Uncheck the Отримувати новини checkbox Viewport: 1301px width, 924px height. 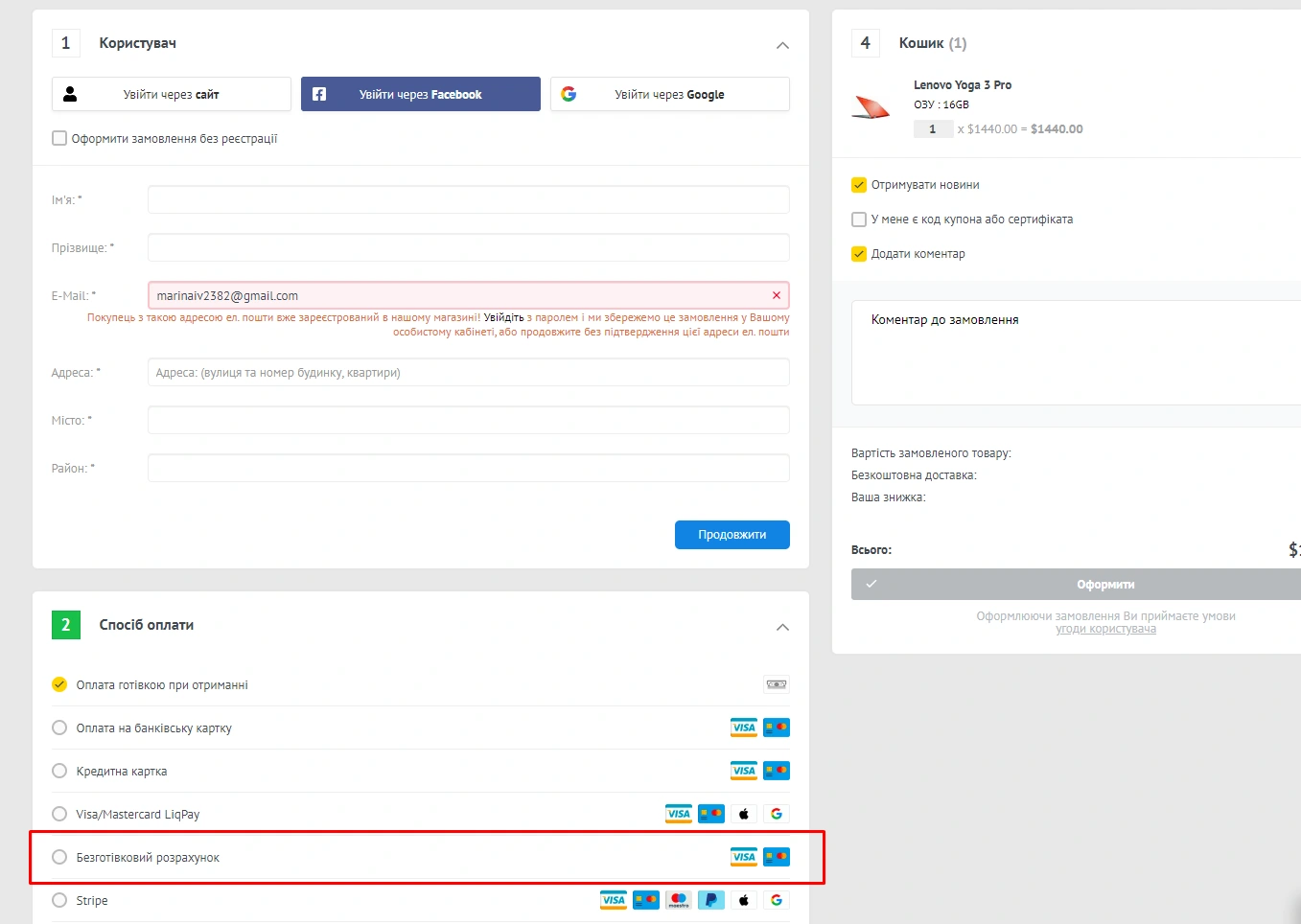coord(859,185)
